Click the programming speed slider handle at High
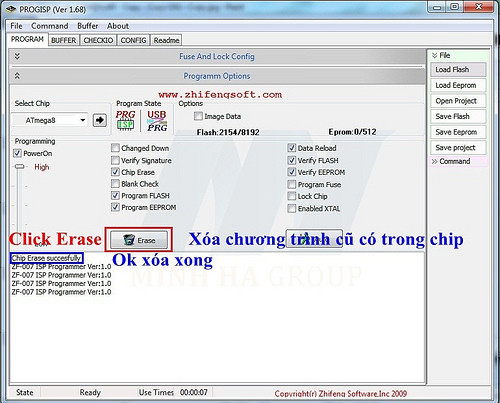The image size is (500, 403). pos(20,166)
